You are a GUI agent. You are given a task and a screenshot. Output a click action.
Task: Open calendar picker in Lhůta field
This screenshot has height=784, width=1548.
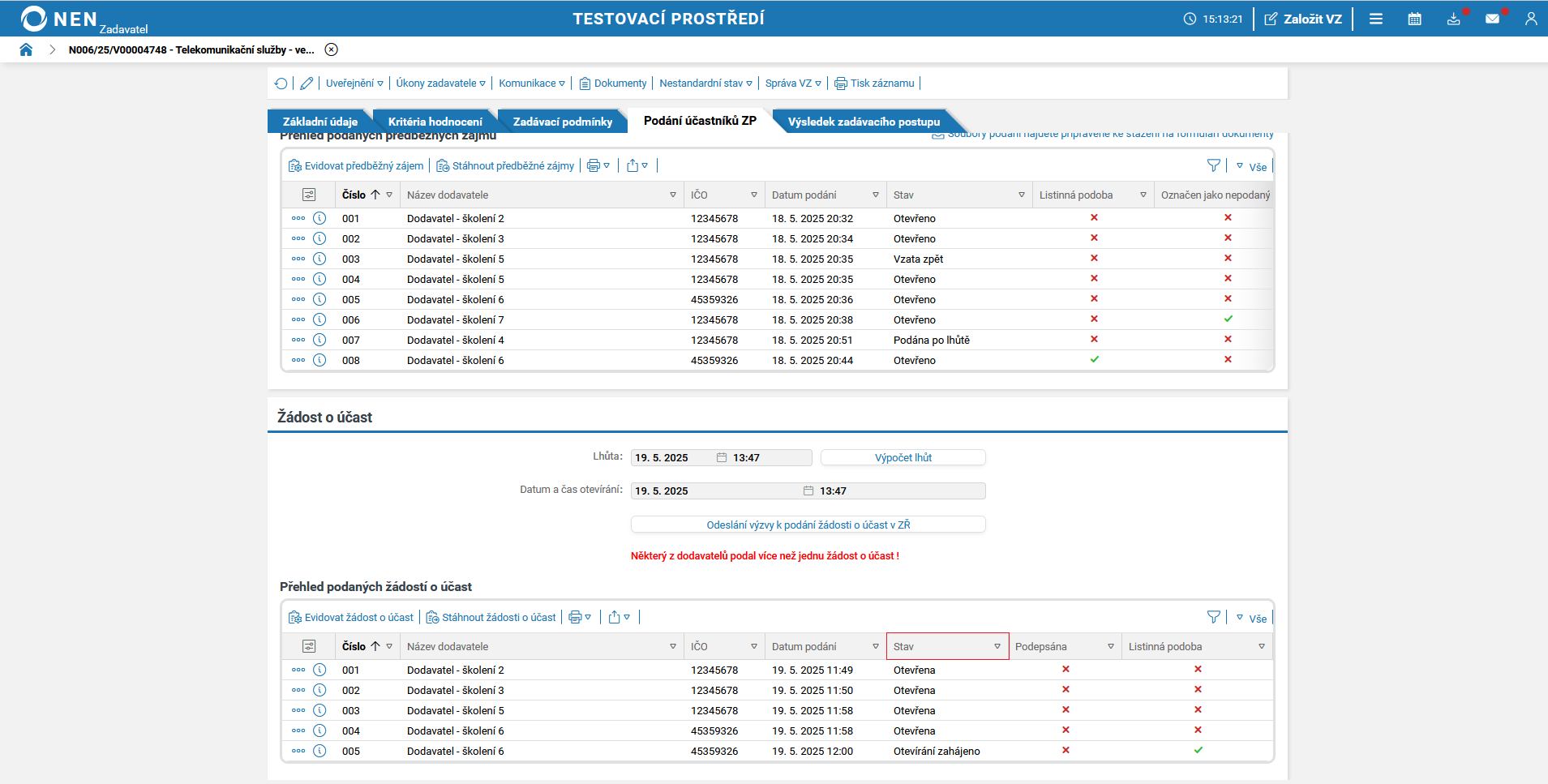pyautogui.click(x=722, y=458)
